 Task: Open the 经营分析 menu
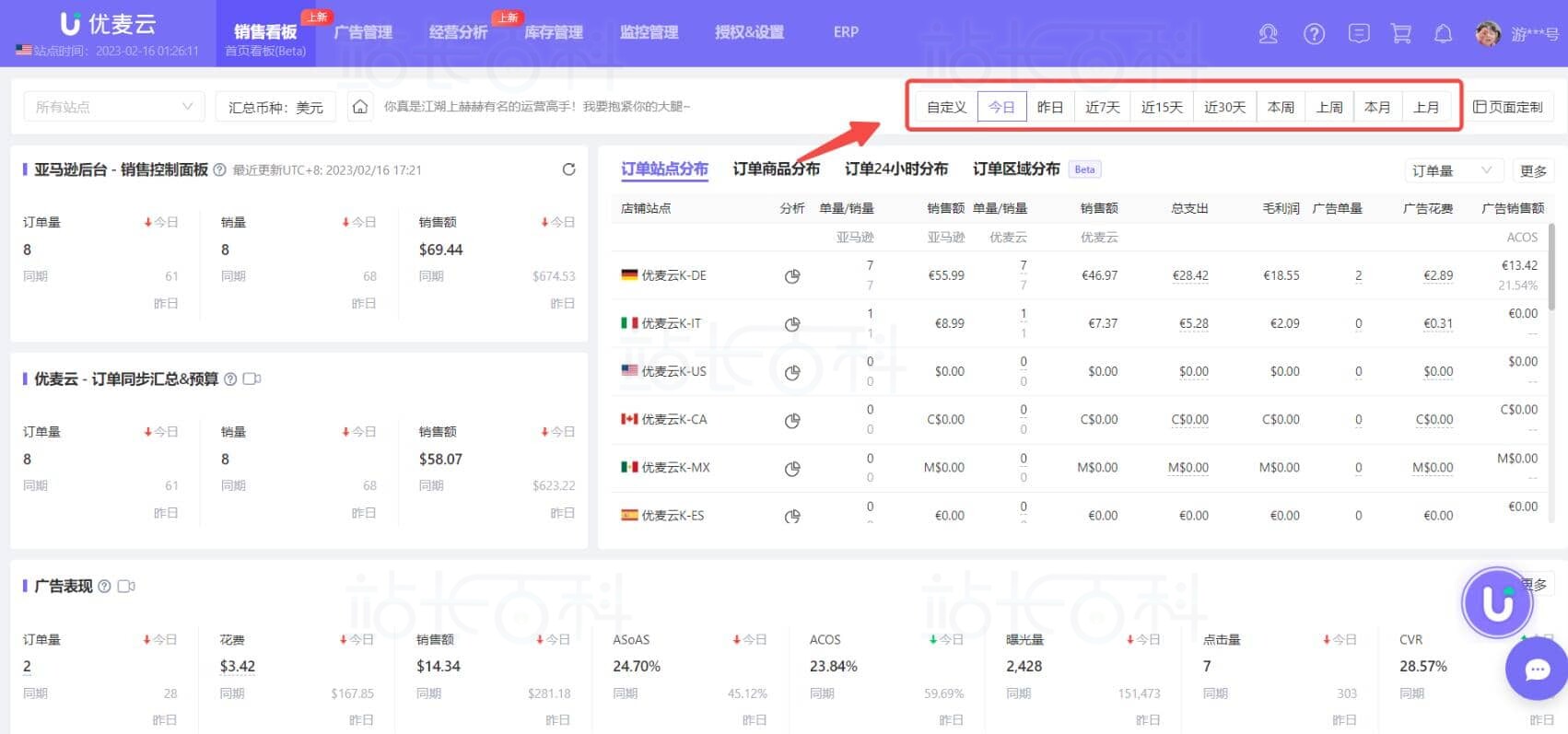pyautogui.click(x=458, y=32)
